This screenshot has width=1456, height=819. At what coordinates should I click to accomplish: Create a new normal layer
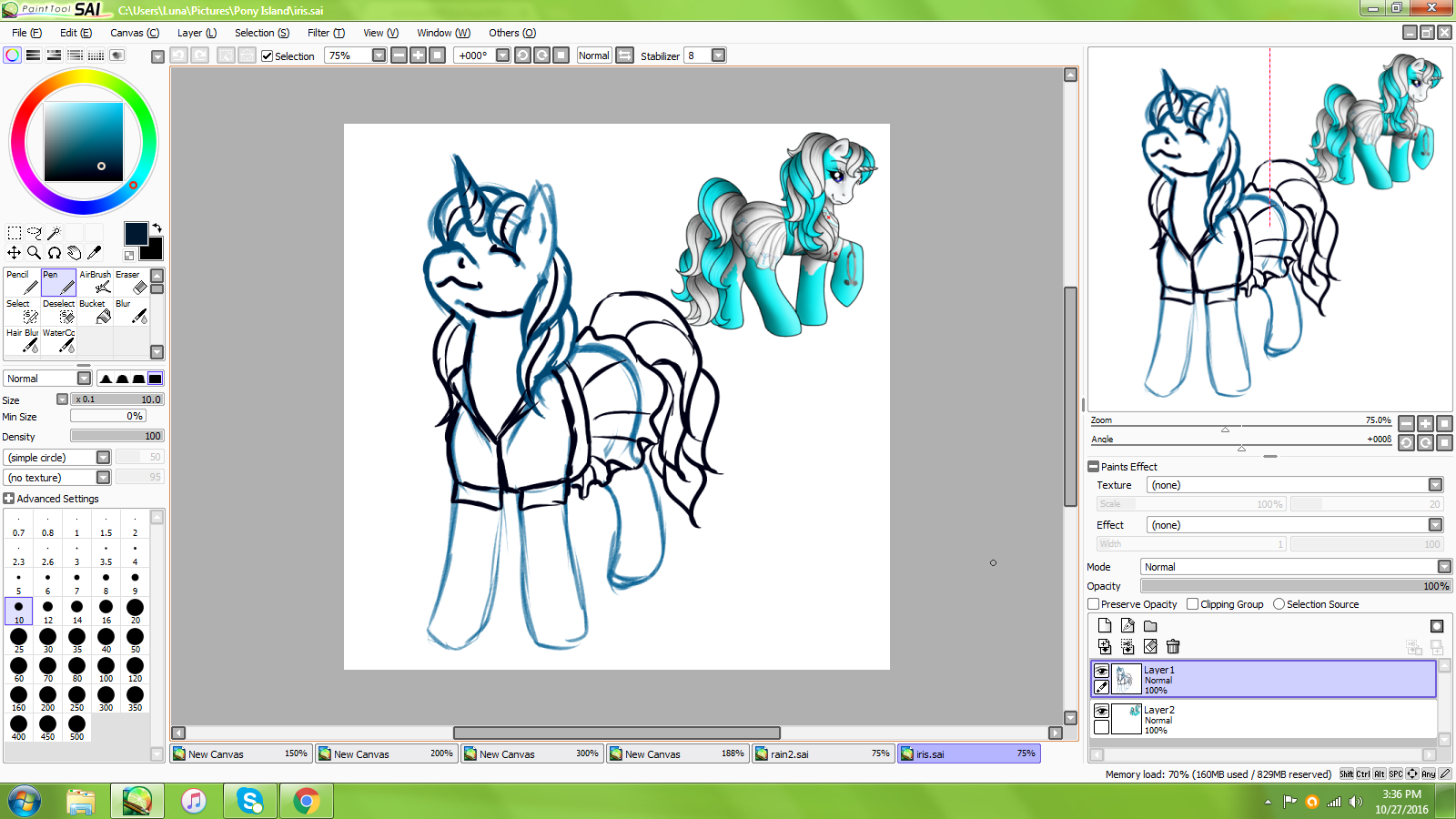click(x=1105, y=625)
